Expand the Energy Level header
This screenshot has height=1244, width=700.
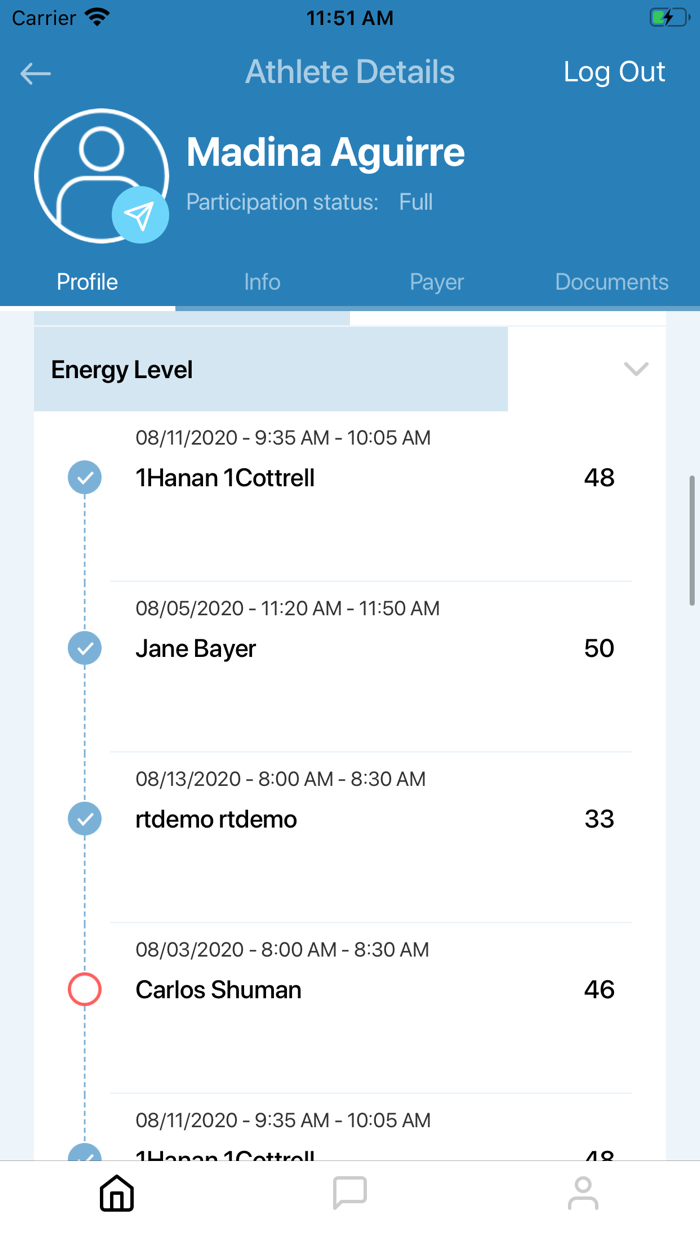click(x=270, y=370)
